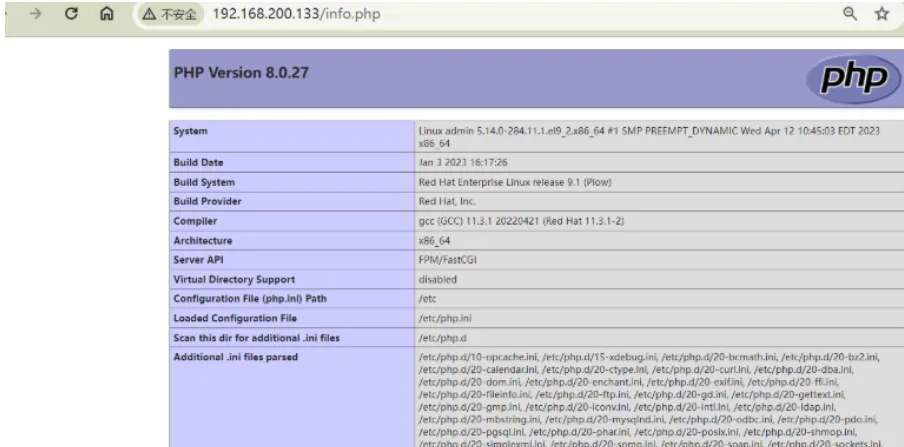Click the Architecture x86_64 value
The width and height of the screenshot is (904, 447).
(x=437, y=240)
